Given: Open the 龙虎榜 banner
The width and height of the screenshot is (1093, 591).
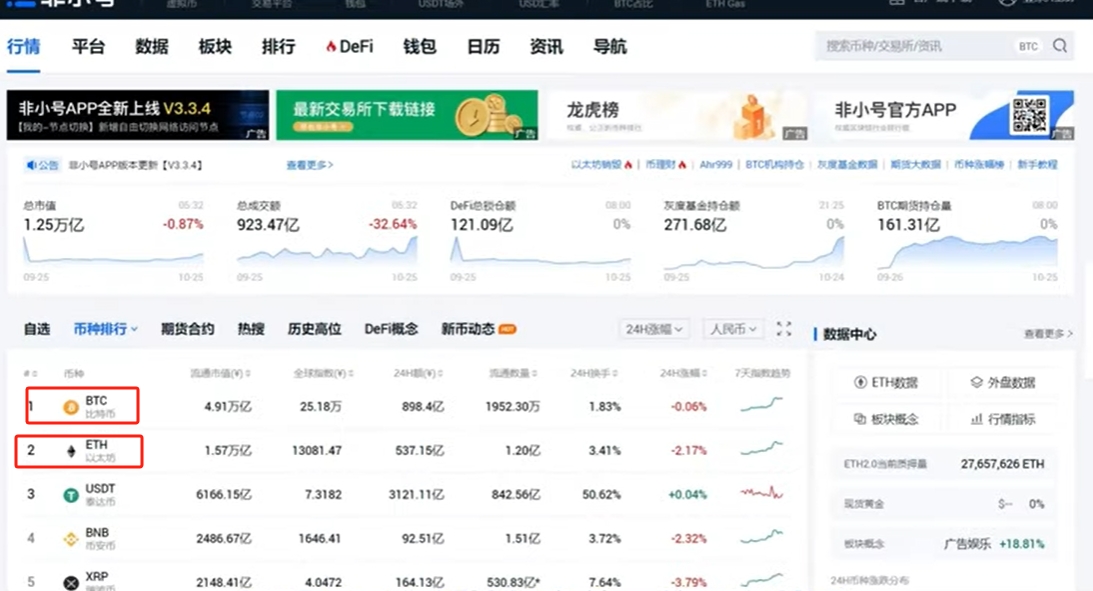Looking at the screenshot, I should pos(677,115).
